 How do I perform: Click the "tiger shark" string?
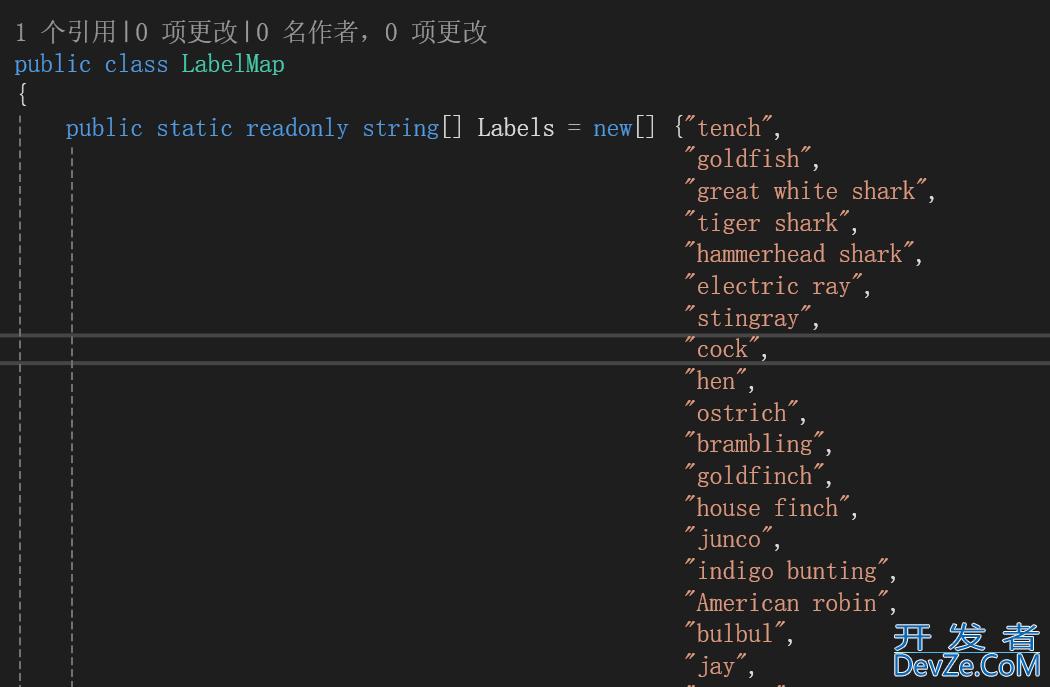[767, 223]
